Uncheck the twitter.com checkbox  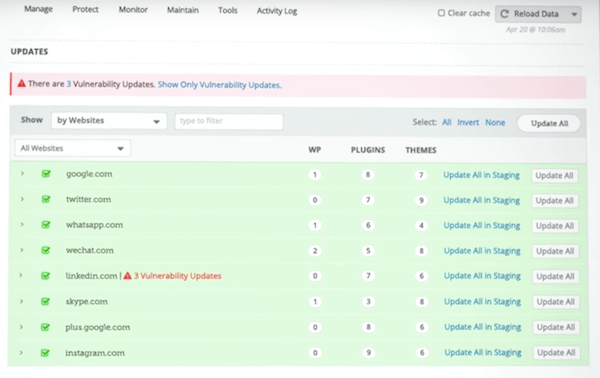click(46, 199)
